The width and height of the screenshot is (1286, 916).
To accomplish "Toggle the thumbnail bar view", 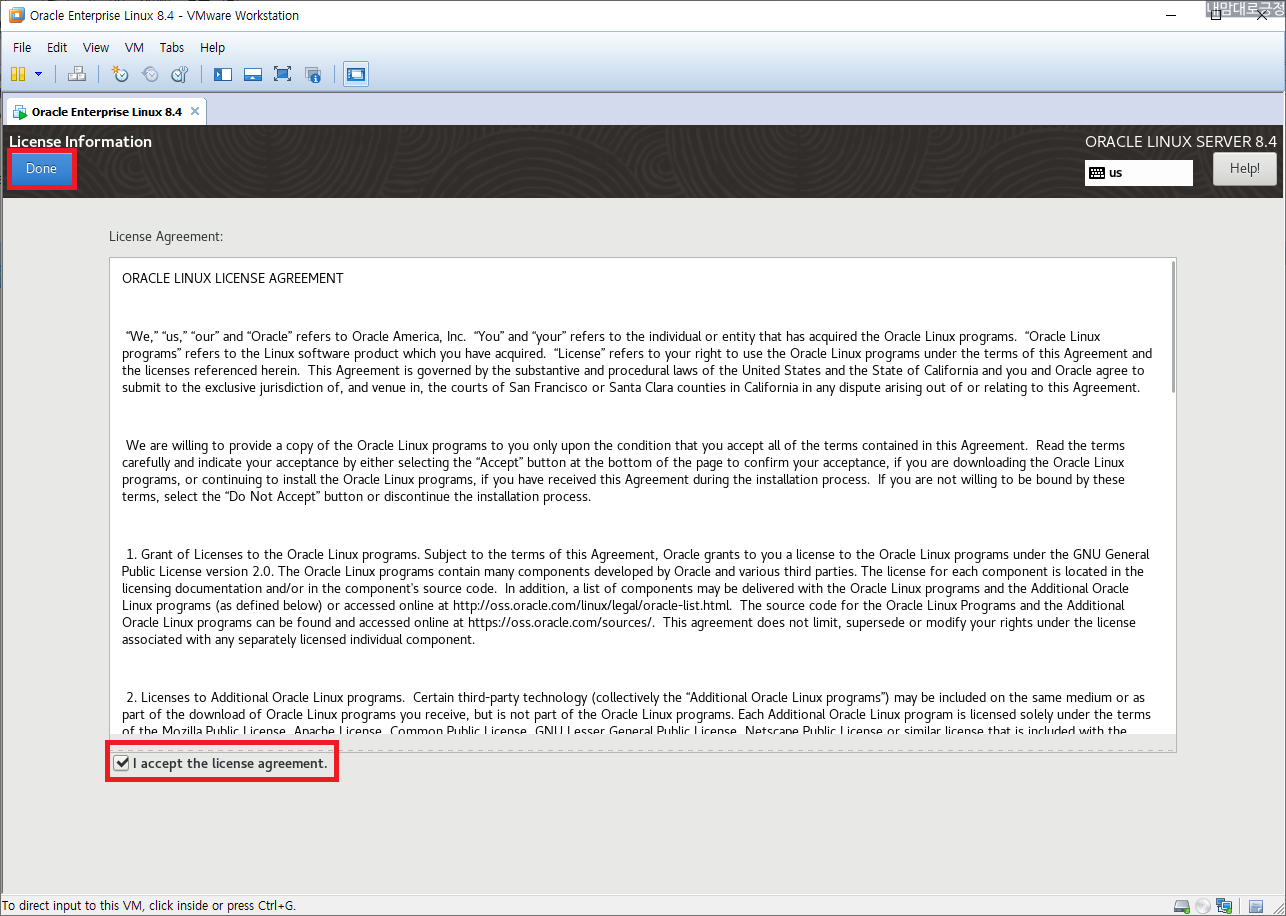I will (253, 74).
